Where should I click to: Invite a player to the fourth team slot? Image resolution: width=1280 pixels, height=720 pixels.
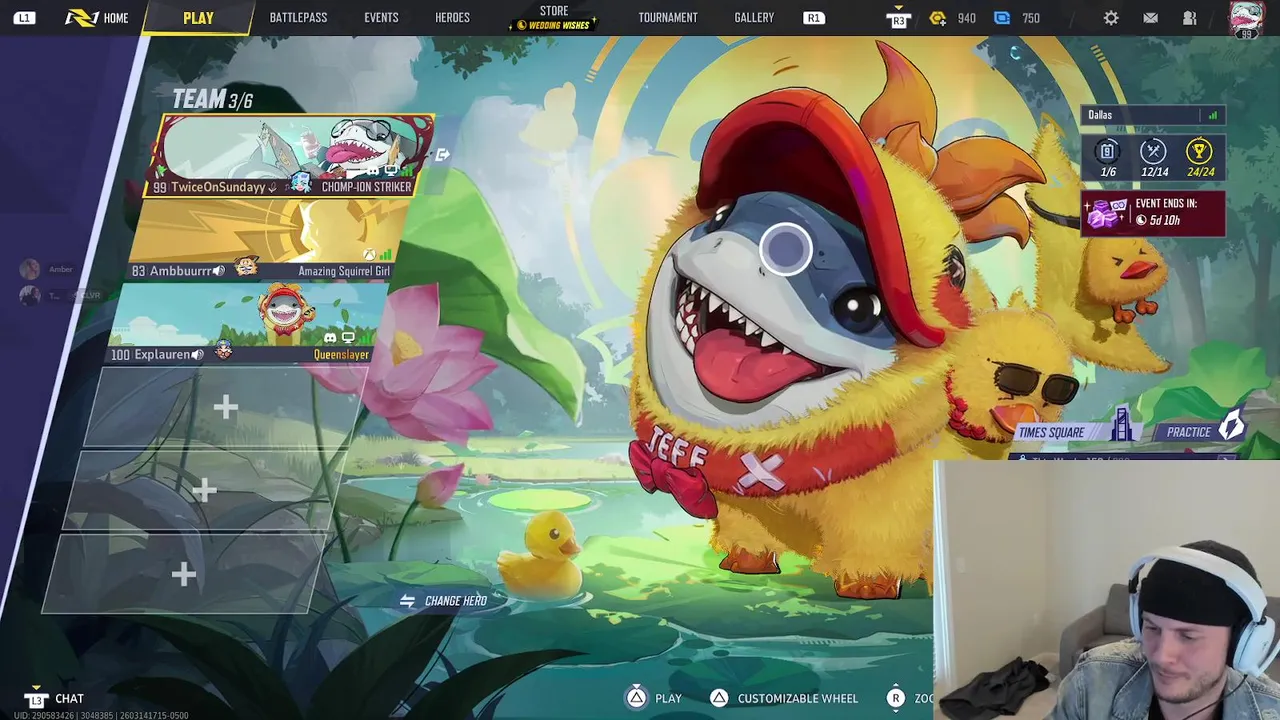coord(225,406)
